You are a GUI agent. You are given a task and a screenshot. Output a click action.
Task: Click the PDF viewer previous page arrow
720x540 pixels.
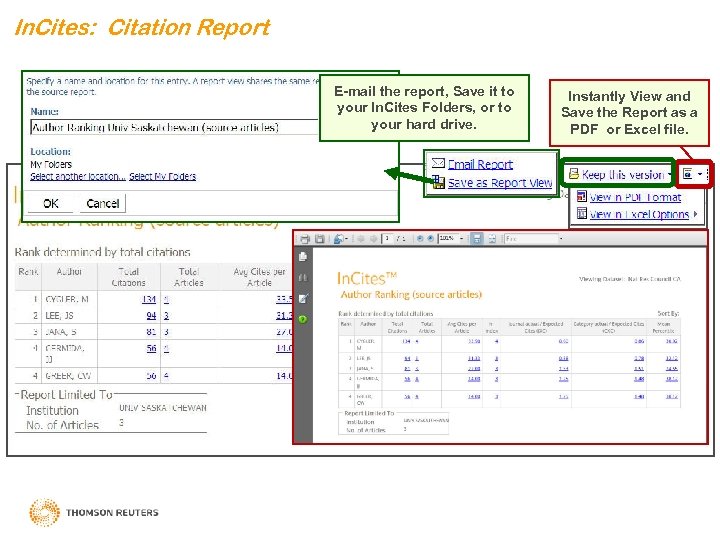[x=360, y=239]
